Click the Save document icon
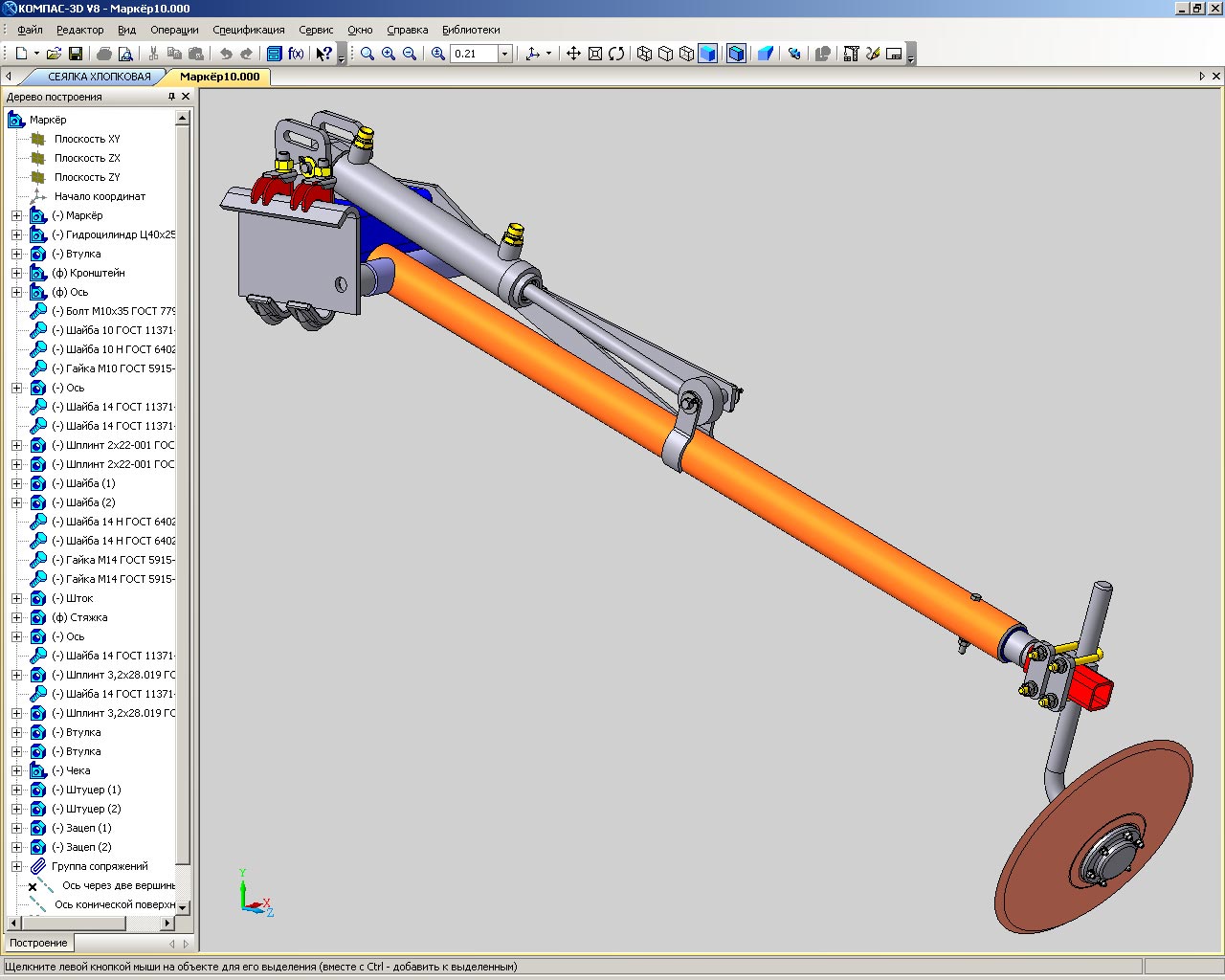 click(x=76, y=54)
